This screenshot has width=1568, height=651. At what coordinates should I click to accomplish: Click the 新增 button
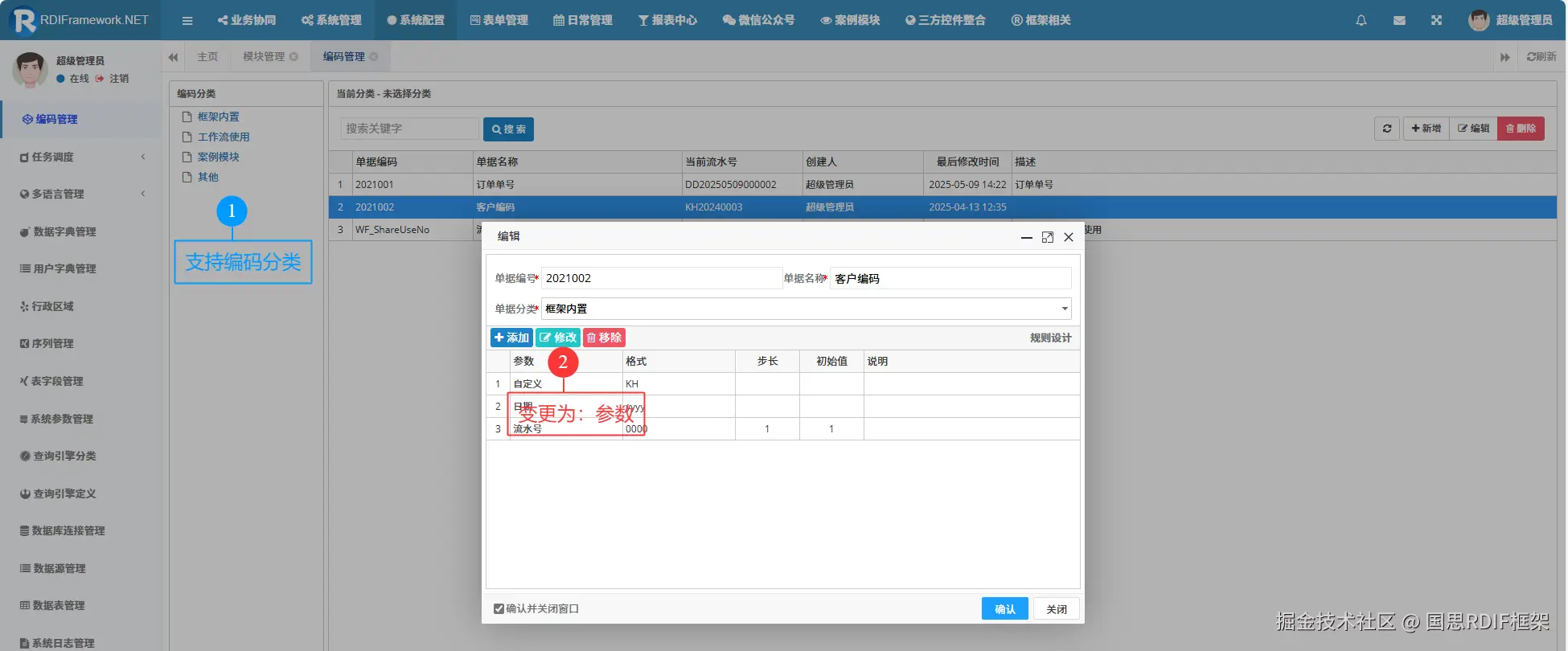[1426, 129]
